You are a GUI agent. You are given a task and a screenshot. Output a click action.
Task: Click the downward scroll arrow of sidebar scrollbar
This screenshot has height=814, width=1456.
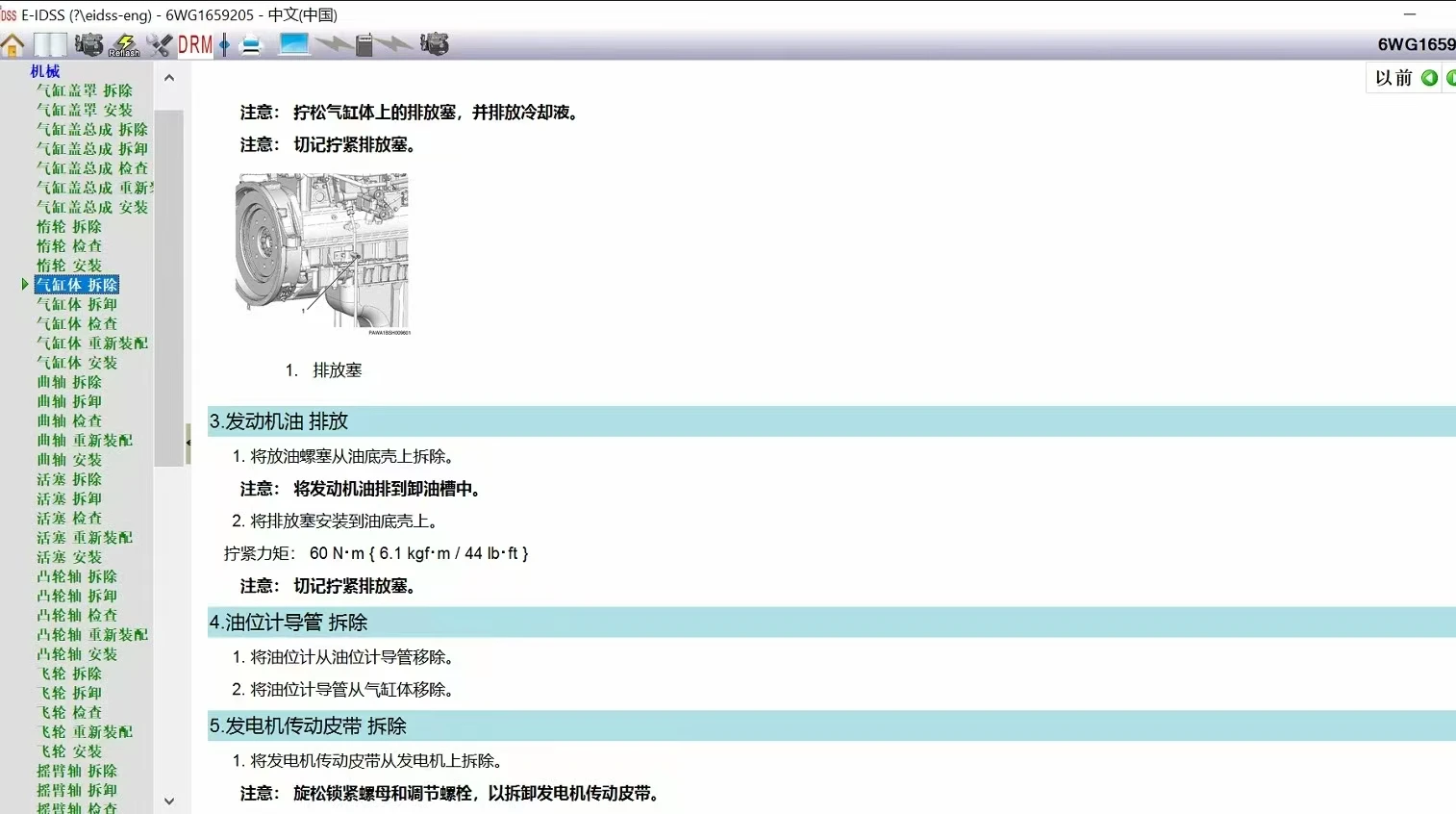tap(169, 801)
